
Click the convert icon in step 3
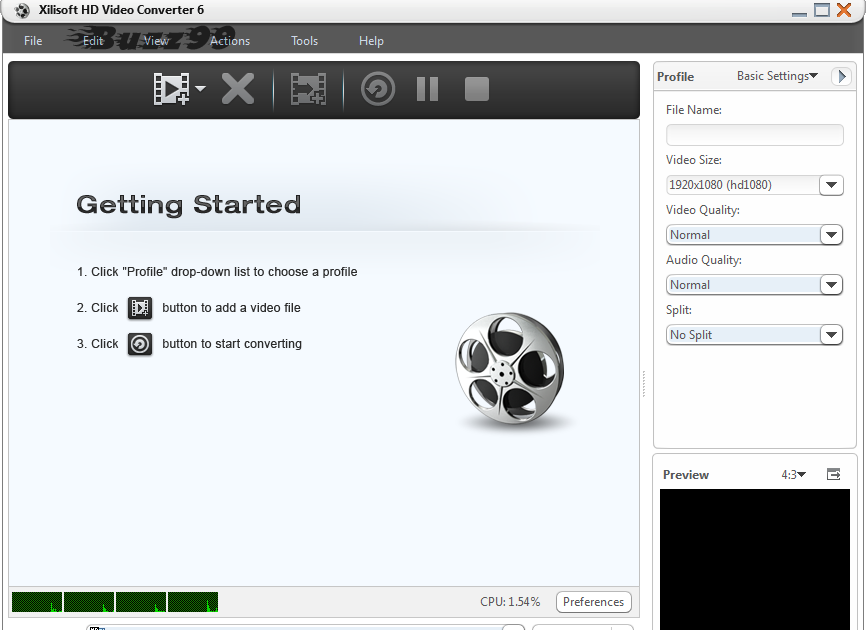(x=140, y=344)
